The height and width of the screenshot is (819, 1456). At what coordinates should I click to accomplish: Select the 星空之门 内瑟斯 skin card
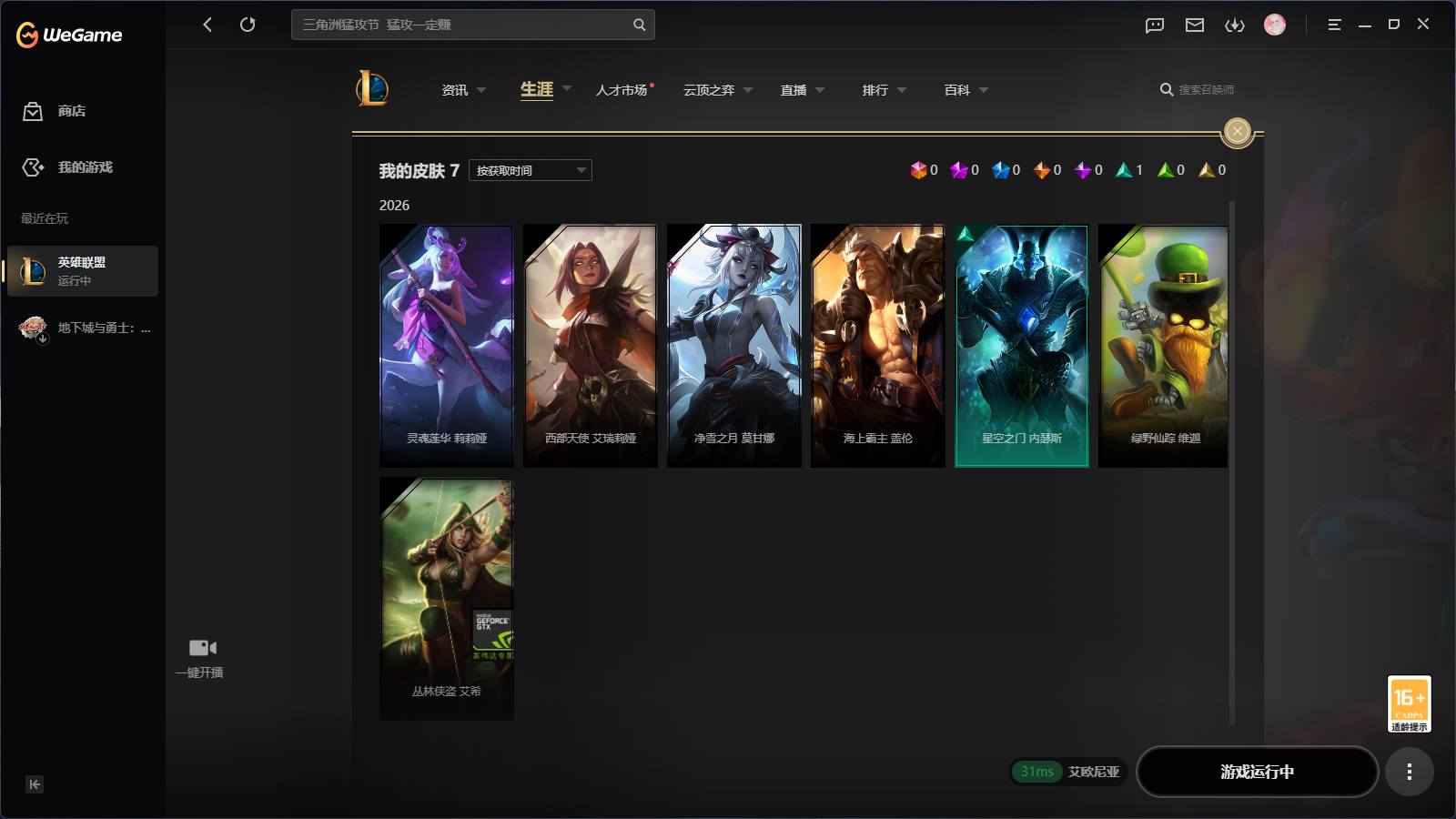click(1021, 346)
